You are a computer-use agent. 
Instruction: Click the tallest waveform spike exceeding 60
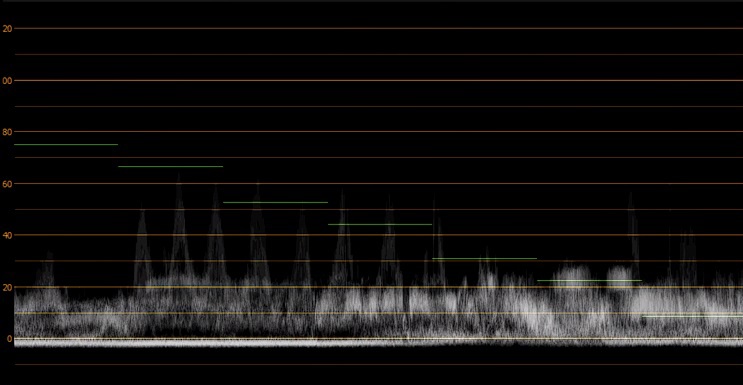[179, 228]
